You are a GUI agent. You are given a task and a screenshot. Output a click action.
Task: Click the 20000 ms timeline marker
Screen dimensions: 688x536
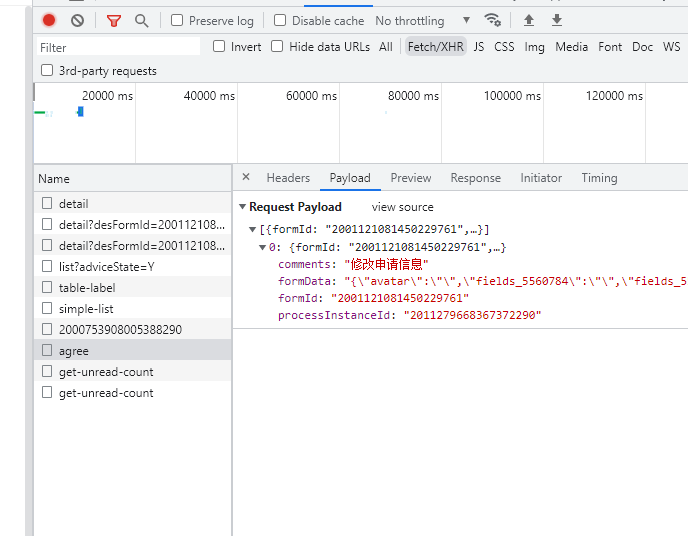pos(107,96)
